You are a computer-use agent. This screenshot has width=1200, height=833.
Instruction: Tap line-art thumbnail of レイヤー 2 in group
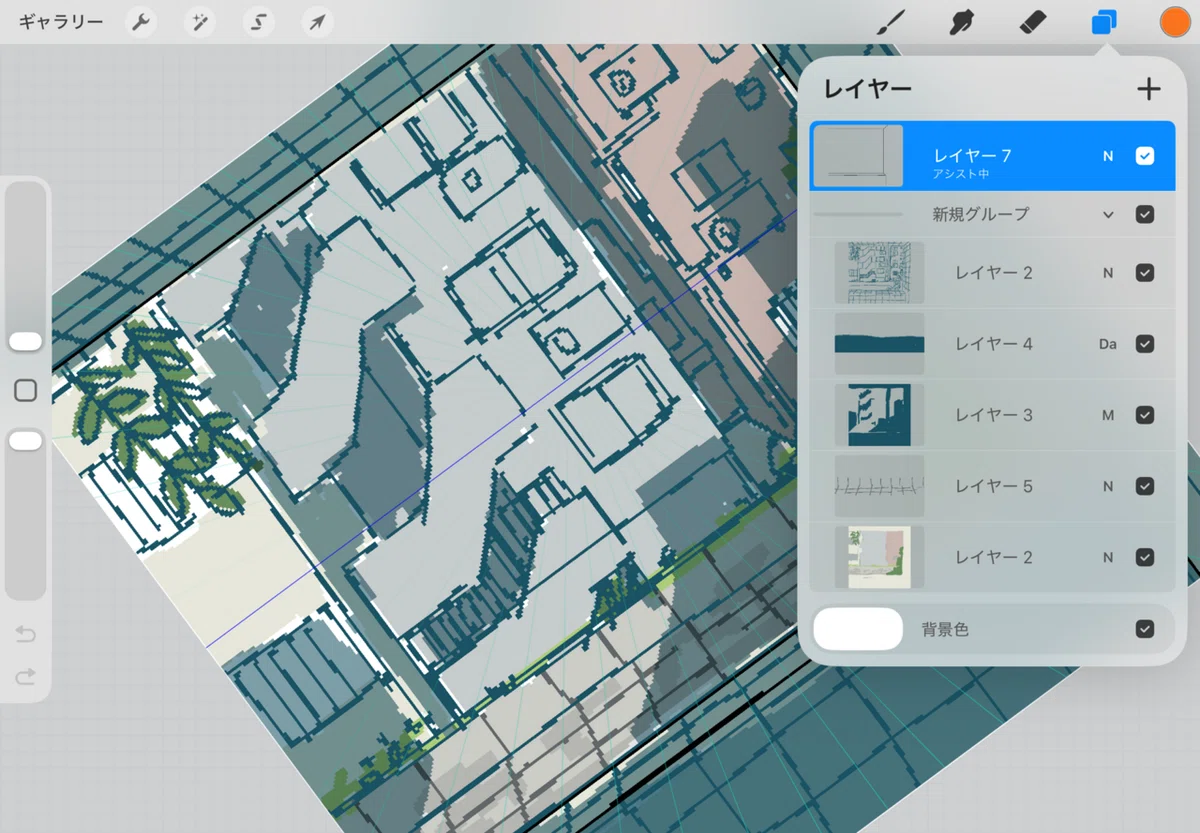click(x=880, y=273)
